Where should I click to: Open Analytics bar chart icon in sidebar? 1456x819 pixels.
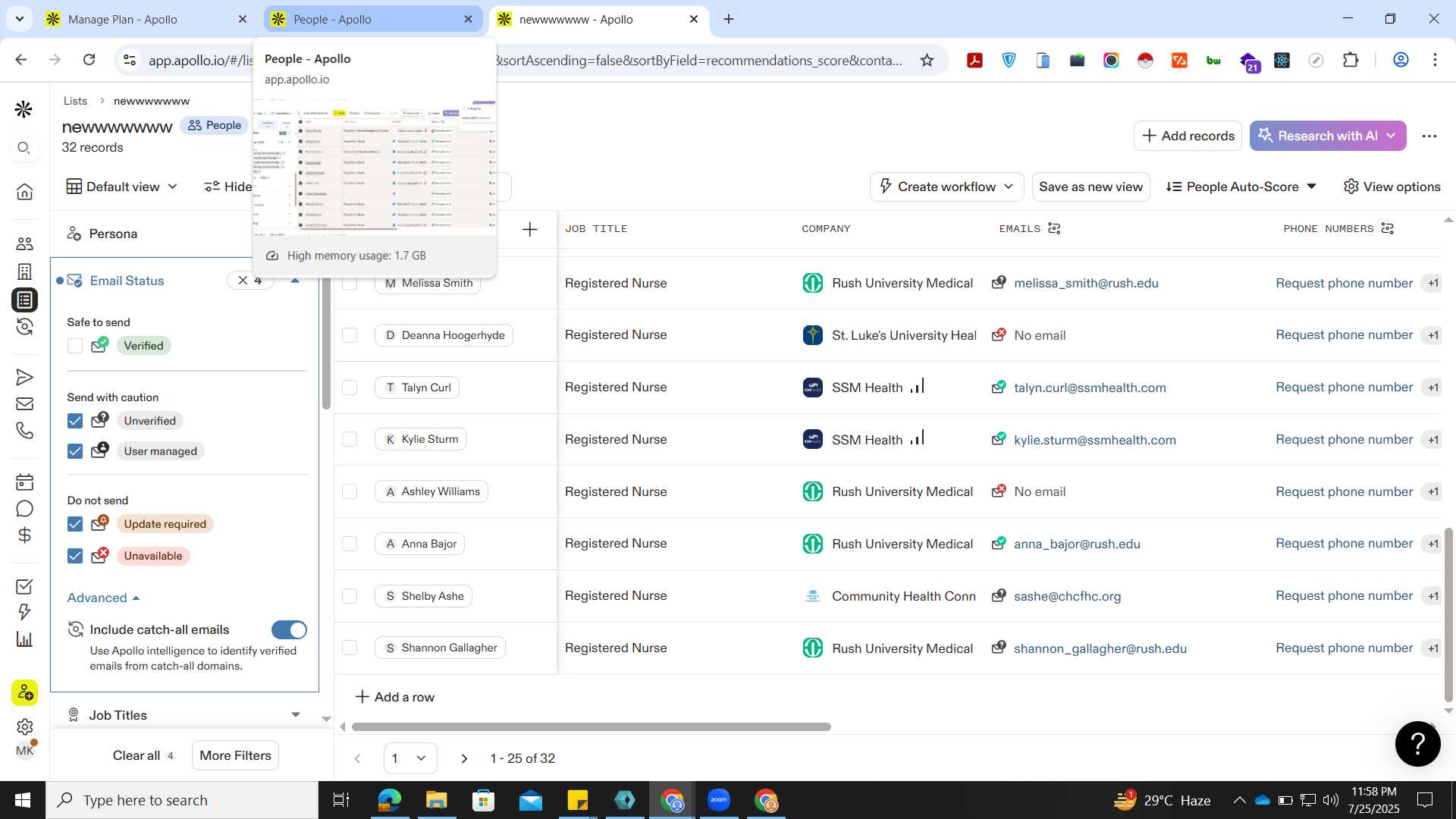click(x=24, y=639)
